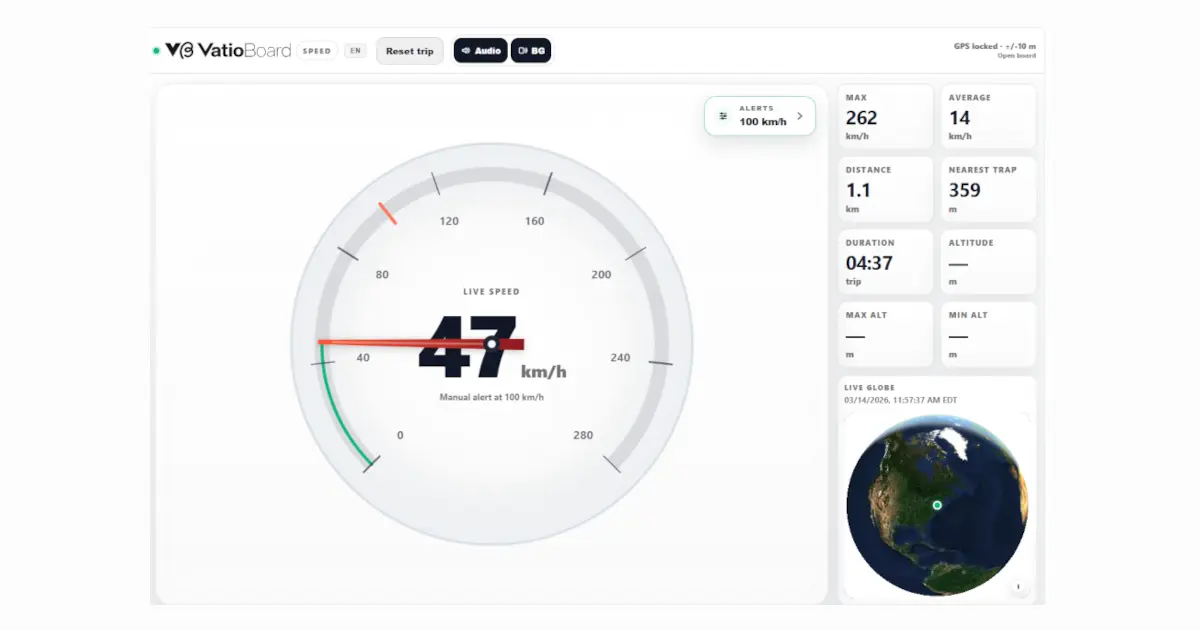Click the green location marker on globe
The width and height of the screenshot is (1200, 630).
(937, 505)
